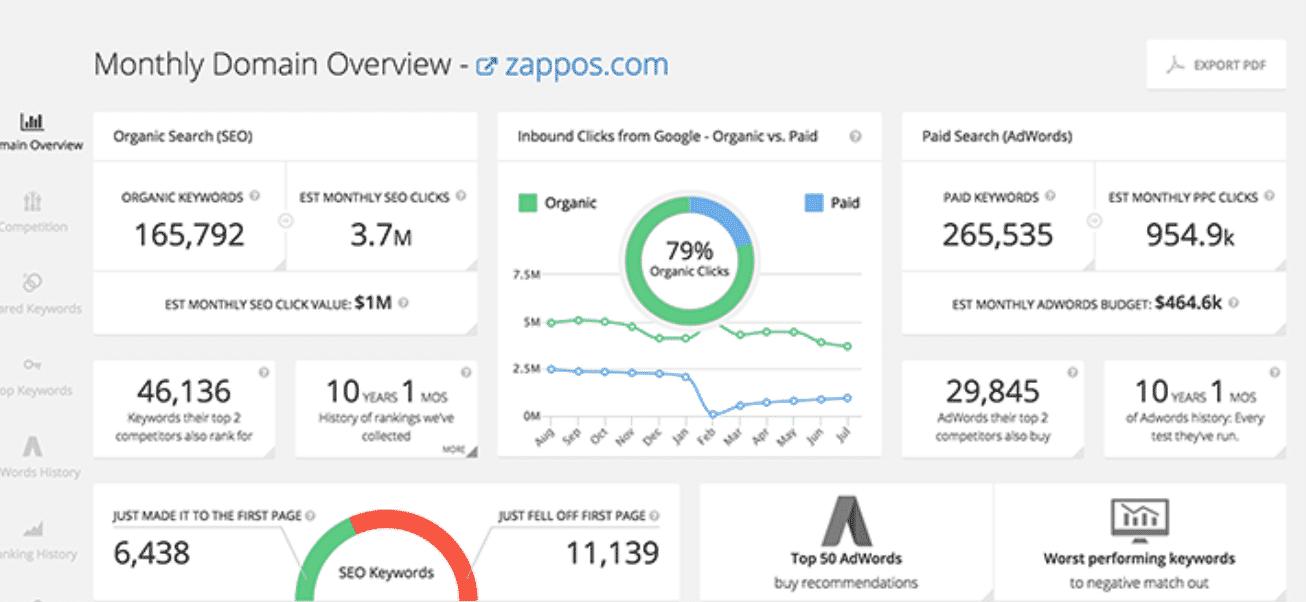Show help for Est Monthly AdWords Budget
Image resolution: width=1306 pixels, height=602 pixels.
[1233, 302]
